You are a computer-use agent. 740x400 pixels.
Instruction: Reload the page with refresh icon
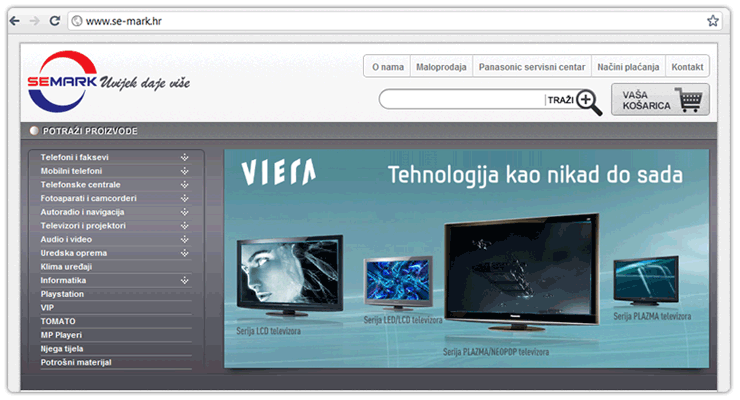[55, 21]
